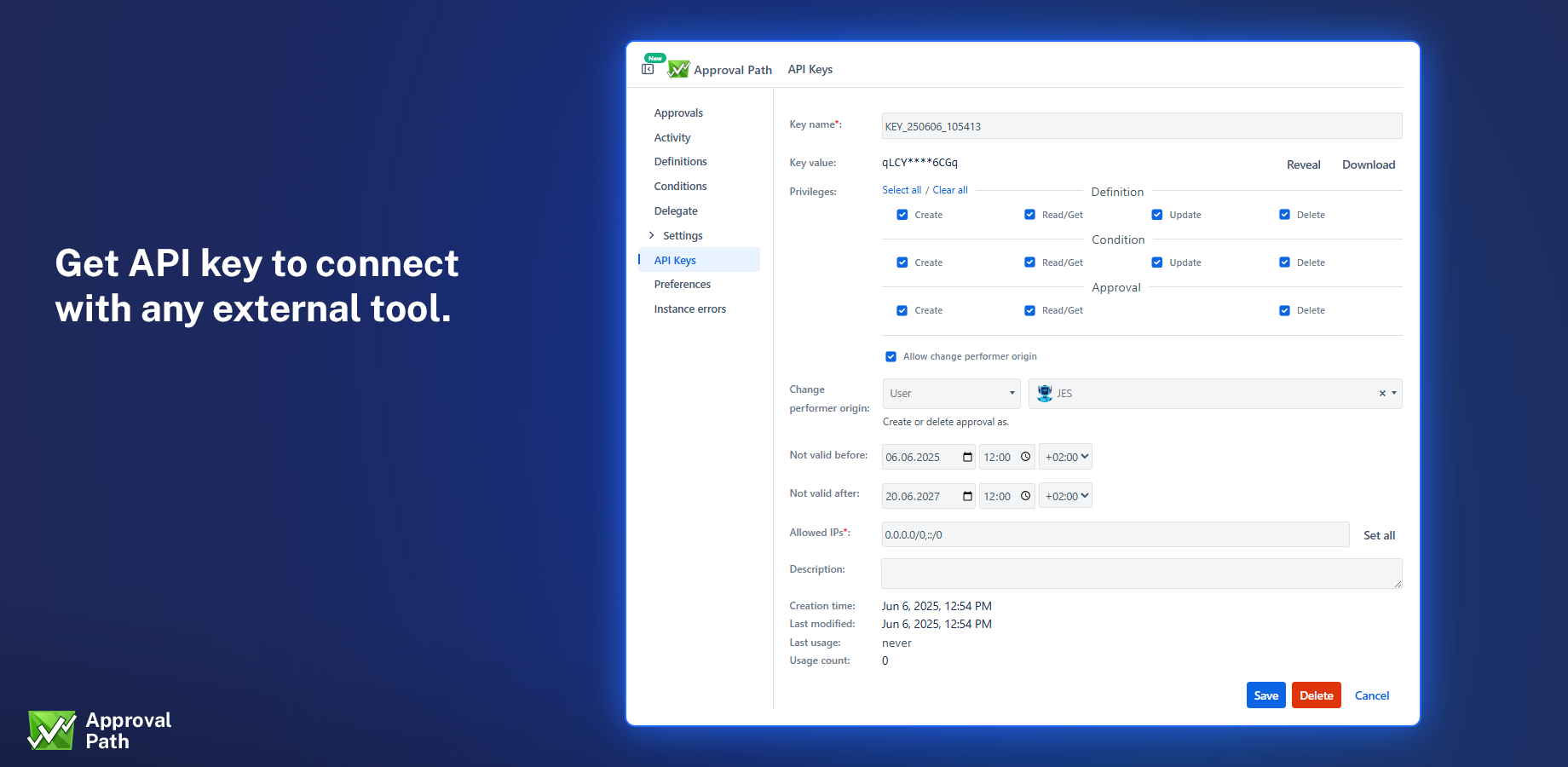Toggle Condition Delete checkbox
1568x767 pixels.
point(1284,262)
